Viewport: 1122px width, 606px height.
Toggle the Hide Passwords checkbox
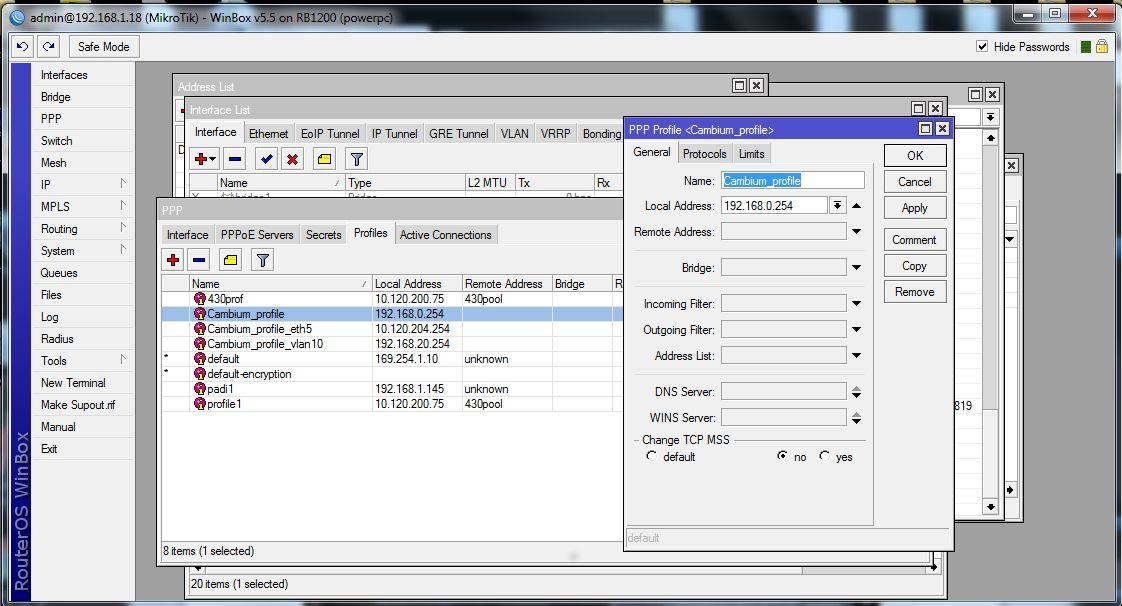tap(982, 47)
